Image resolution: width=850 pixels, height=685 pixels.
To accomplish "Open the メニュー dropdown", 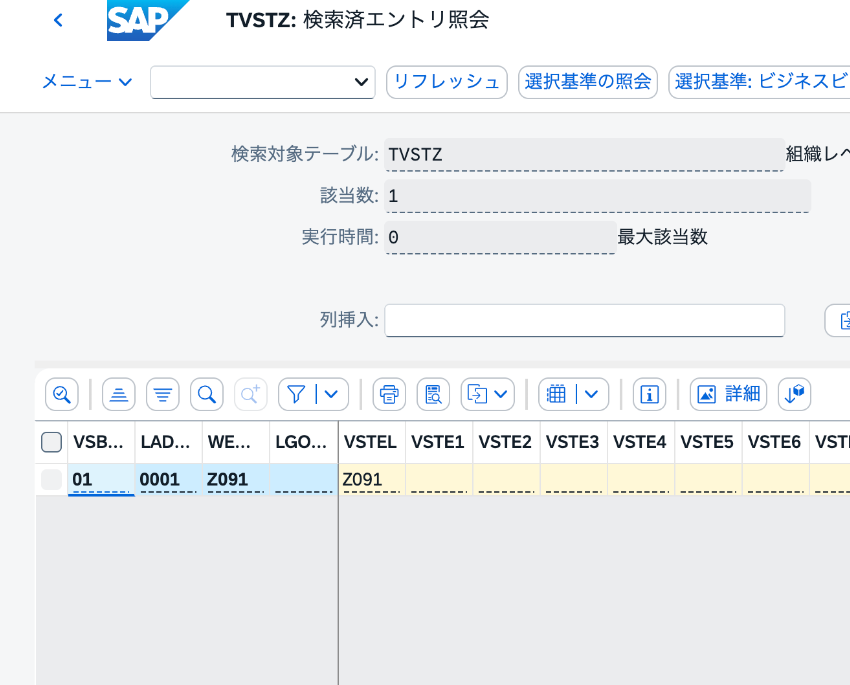I will point(87,82).
